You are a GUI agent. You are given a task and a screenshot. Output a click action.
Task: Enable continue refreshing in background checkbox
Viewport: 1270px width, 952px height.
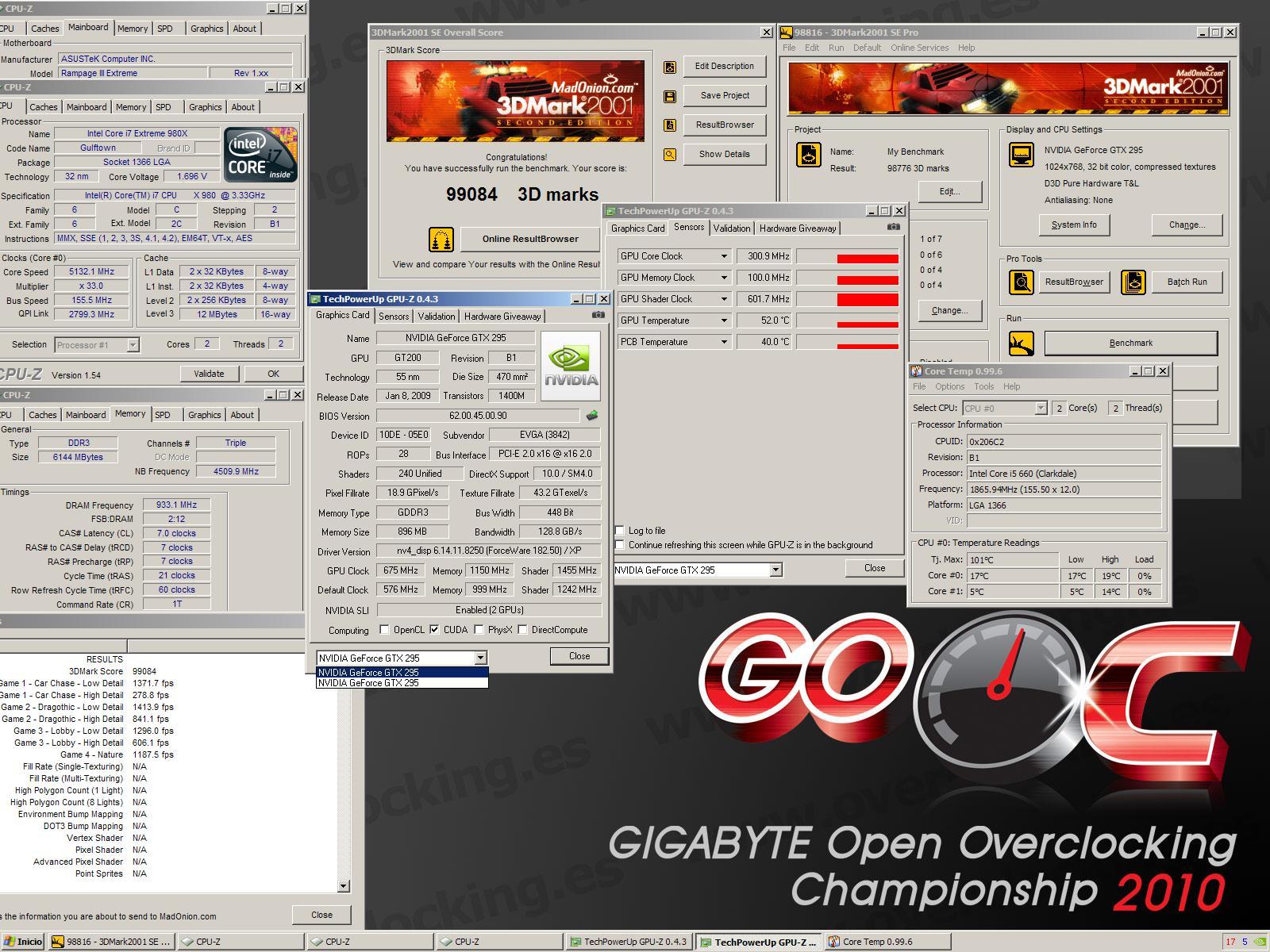point(620,545)
